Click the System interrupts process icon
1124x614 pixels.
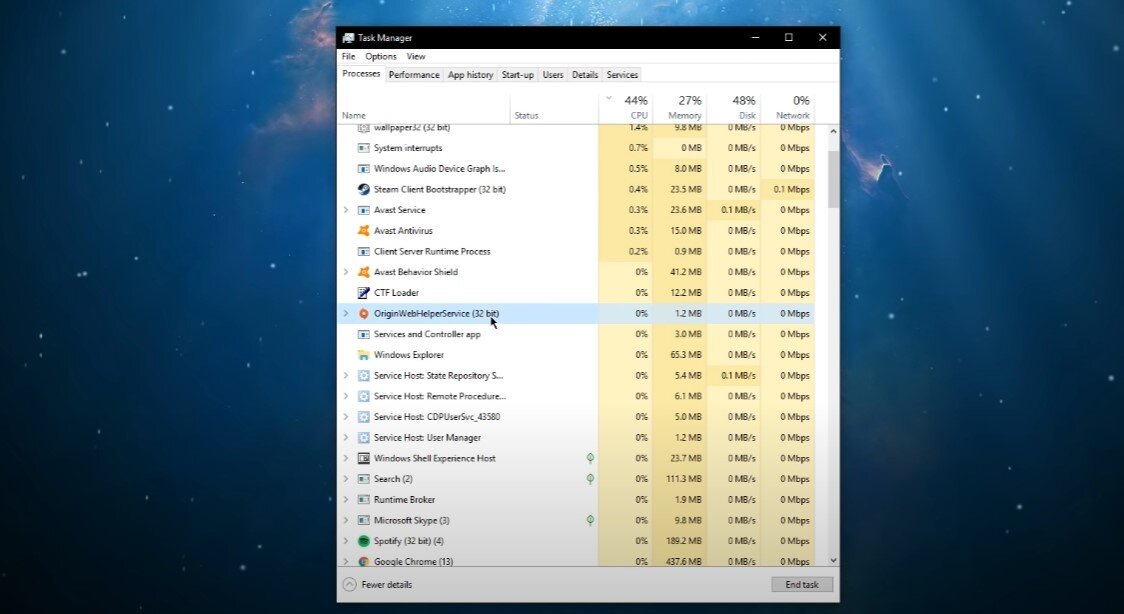[363, 148]
